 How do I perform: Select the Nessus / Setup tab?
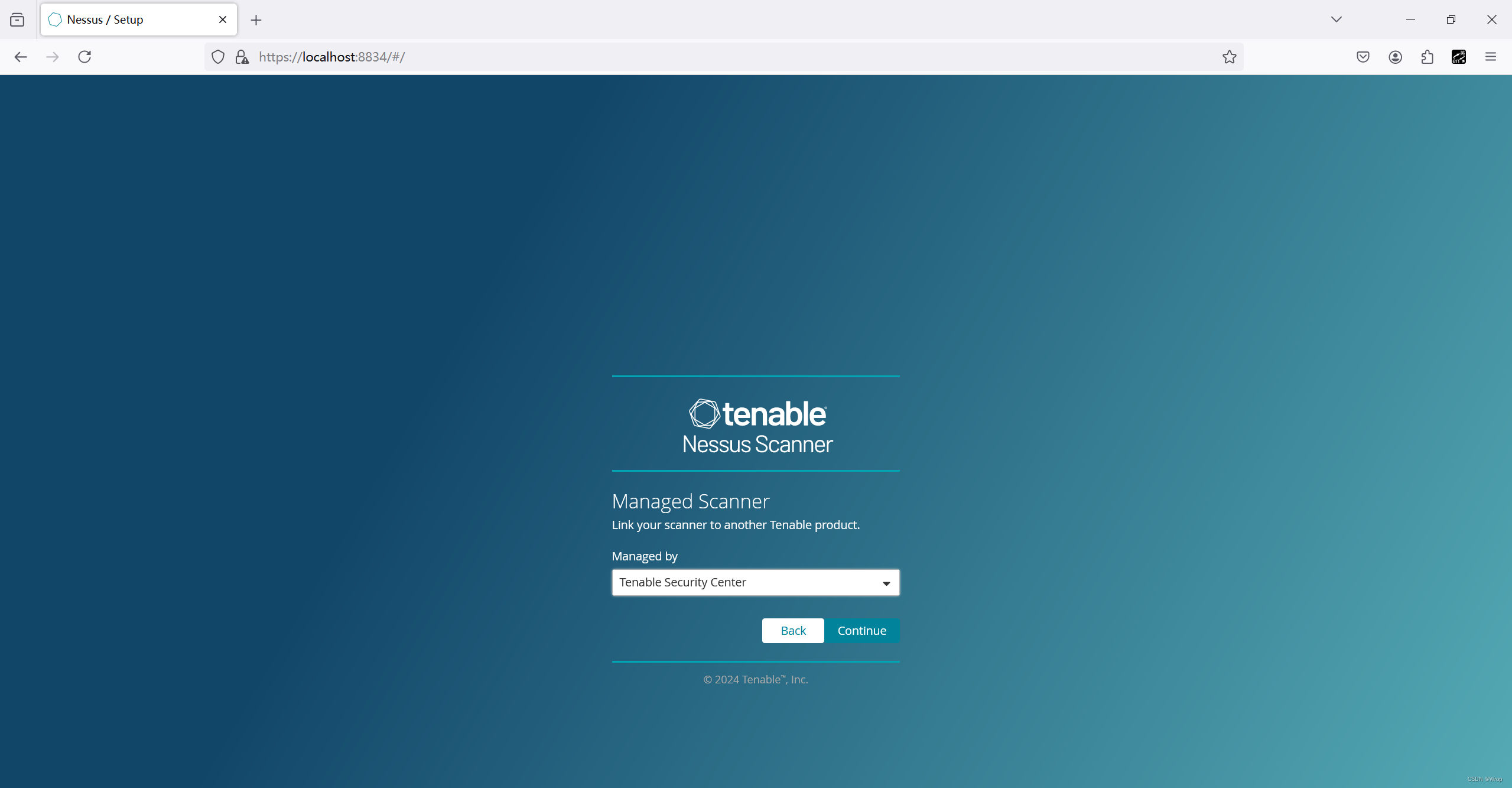coord(130,20)
